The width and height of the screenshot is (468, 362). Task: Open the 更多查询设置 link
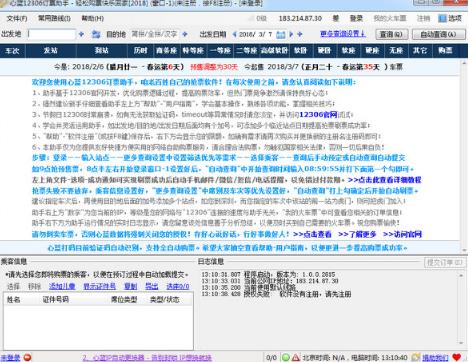pos(343,34)
